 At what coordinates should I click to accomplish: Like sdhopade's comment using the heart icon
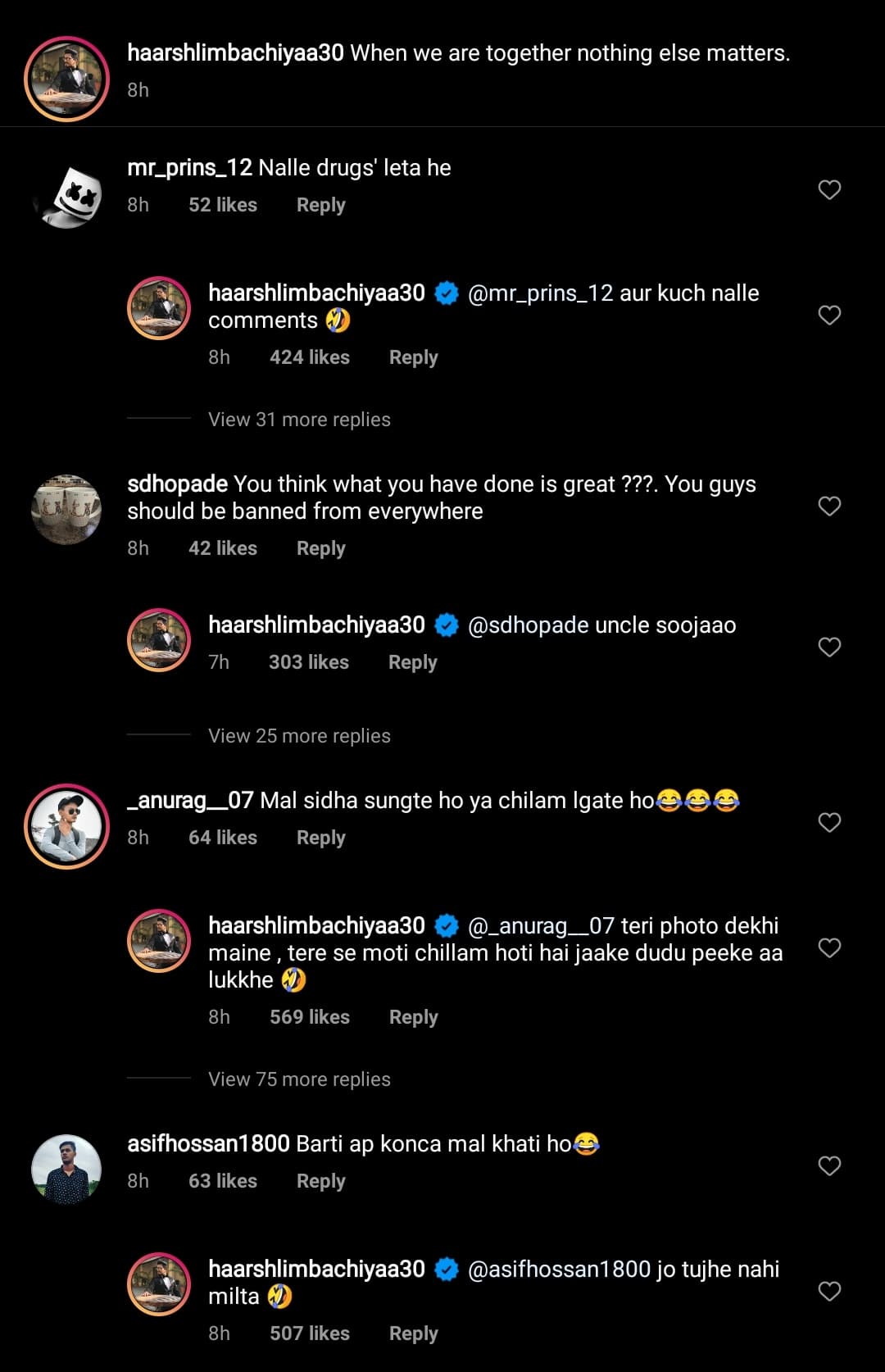[829, 506]
